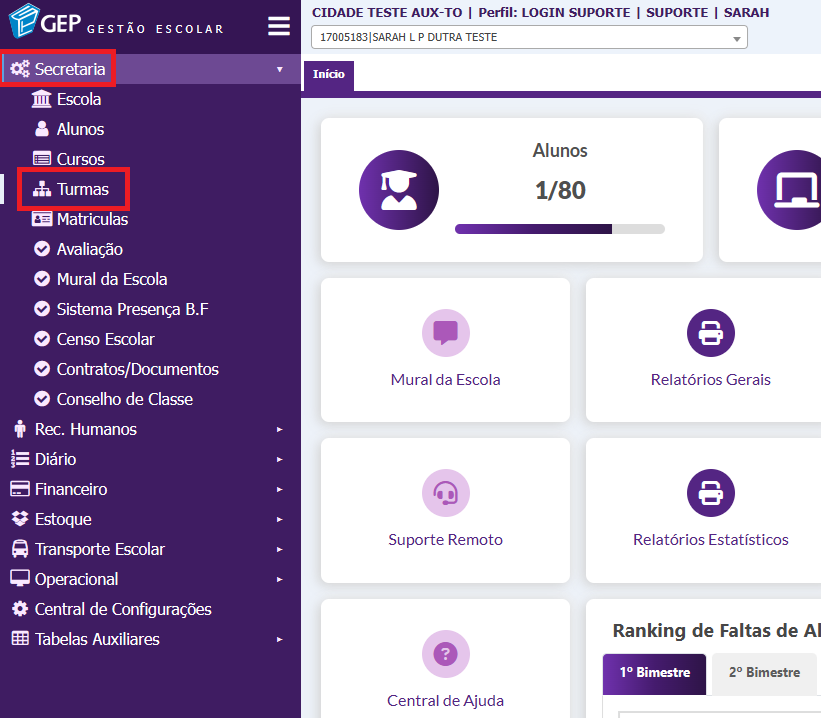Click the Relatórios Estatísticos printer icon
The width and height of the screenshot is (821, 718).
pos(710,493)
